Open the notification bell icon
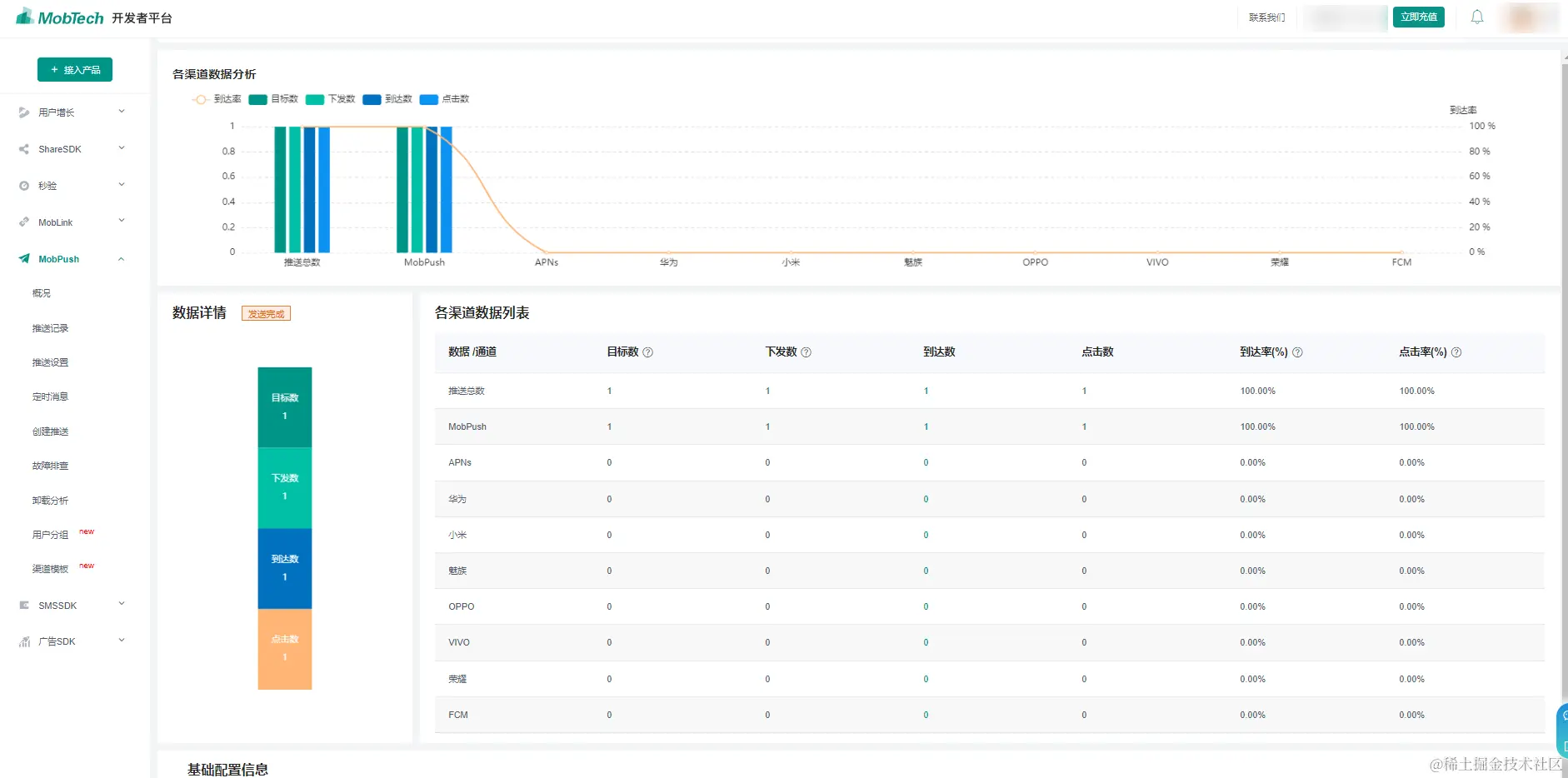 pyautogui.click(x=1476, y=17)
